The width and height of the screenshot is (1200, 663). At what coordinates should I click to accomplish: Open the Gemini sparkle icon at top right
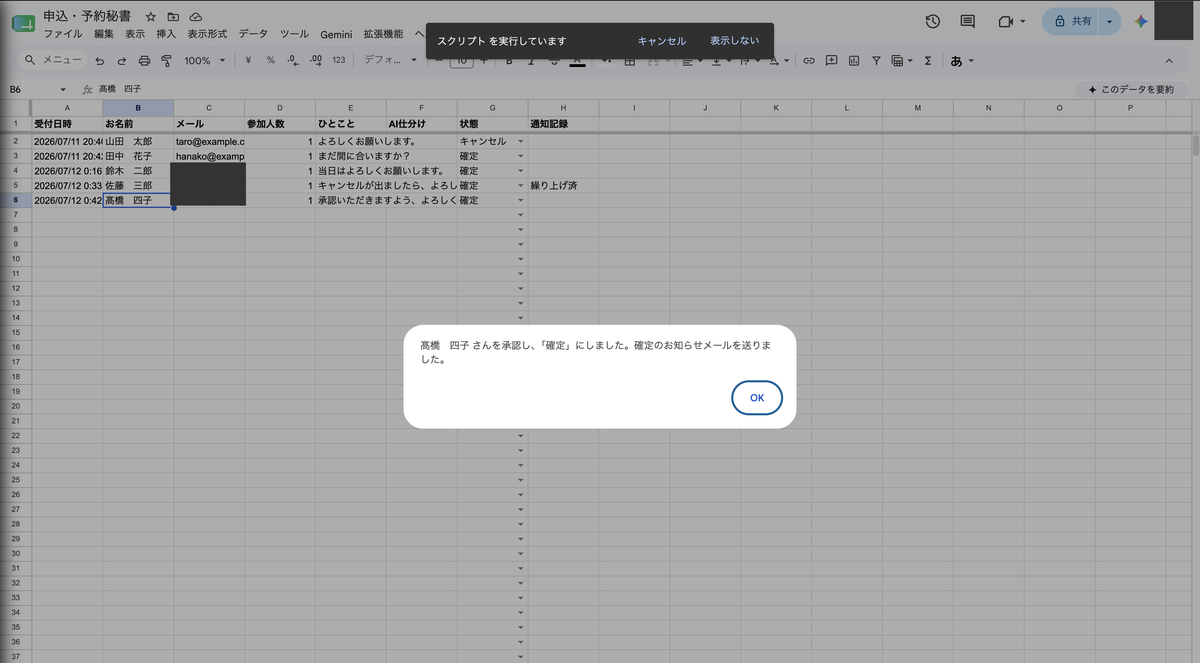click(x=1141, y=21)
